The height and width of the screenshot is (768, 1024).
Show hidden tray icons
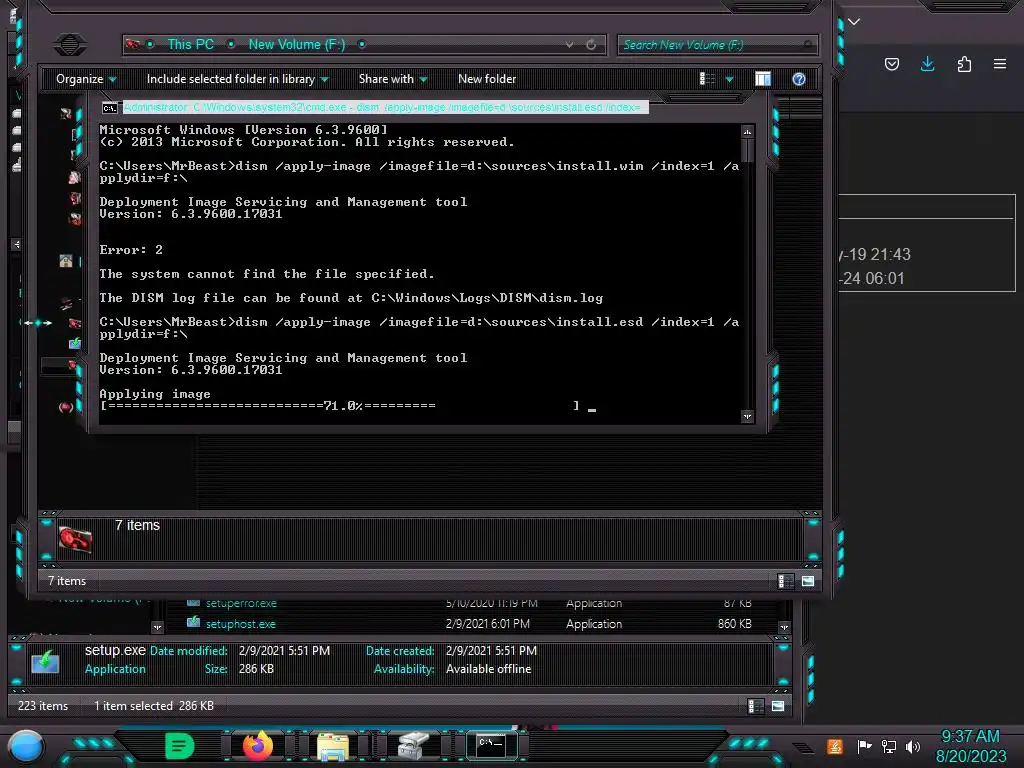(803, 747)
